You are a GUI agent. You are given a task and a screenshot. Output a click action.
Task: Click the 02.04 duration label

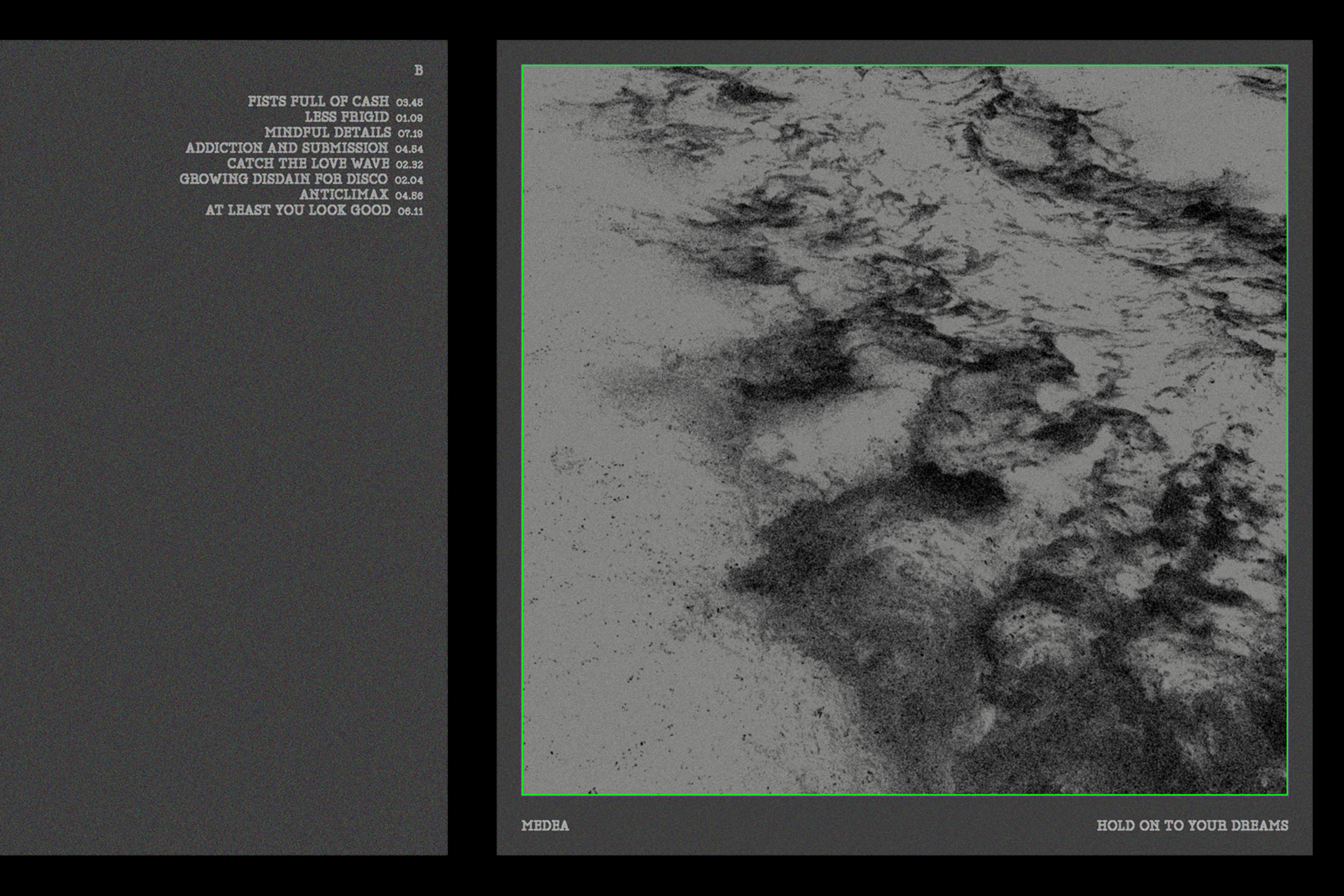pyautogui.click(x=409, y=180)
